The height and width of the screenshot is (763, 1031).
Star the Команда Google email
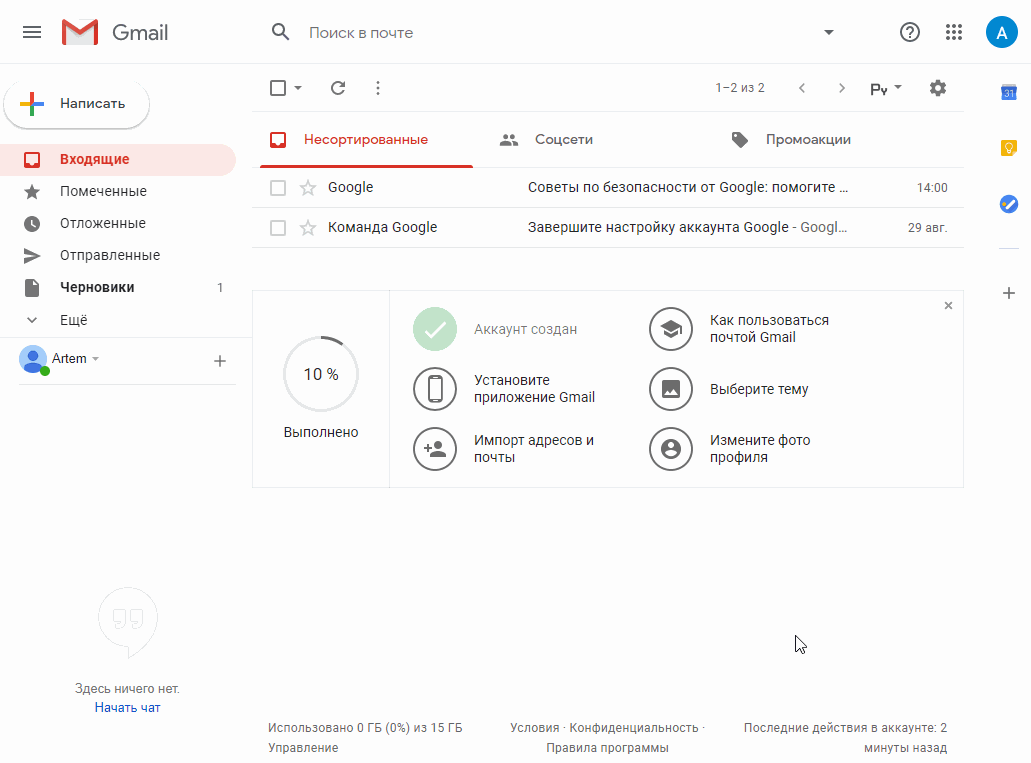coord(308,228)
